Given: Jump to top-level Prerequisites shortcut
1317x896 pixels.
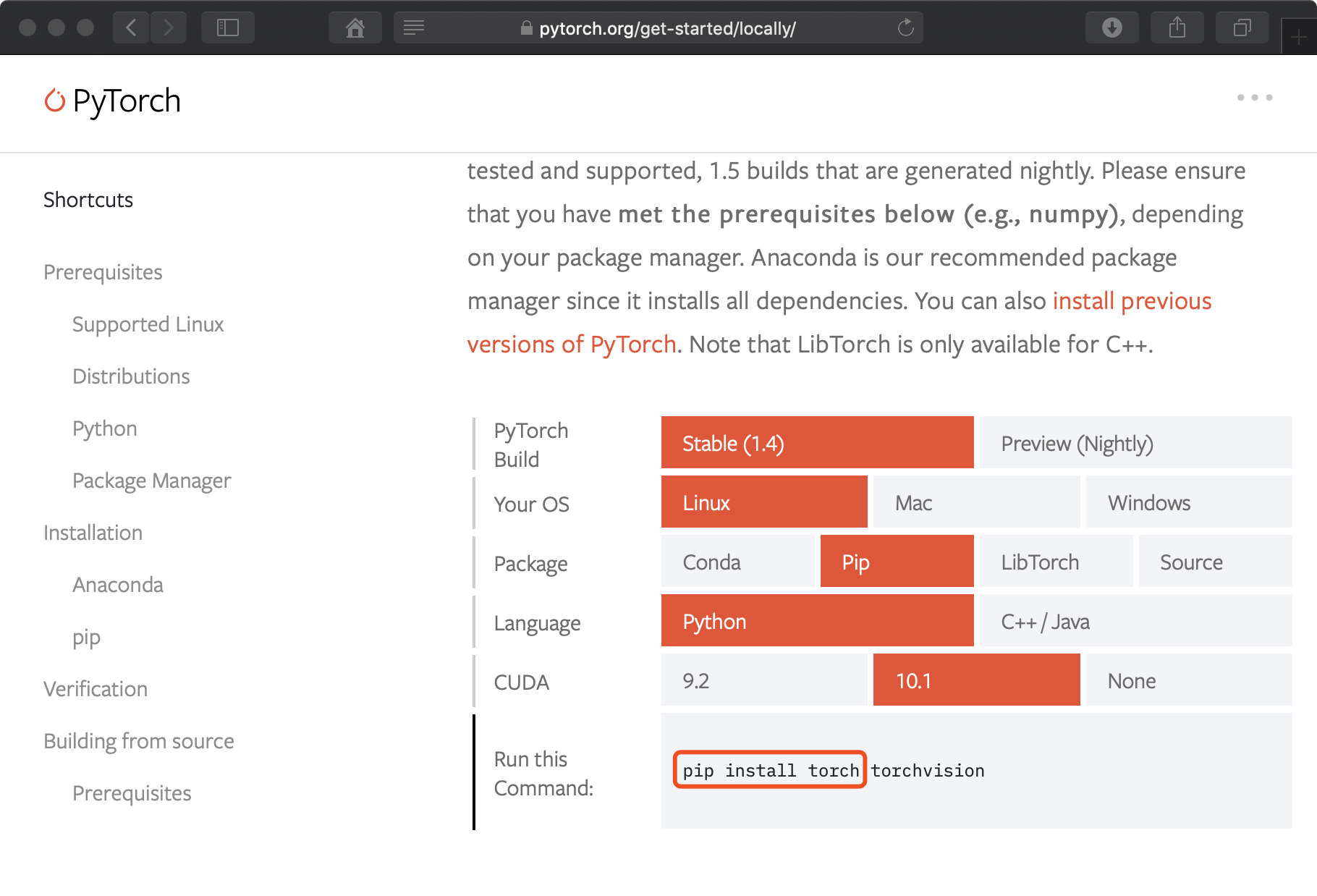Looking at the screenshot, I should click(x=103, y=272).
